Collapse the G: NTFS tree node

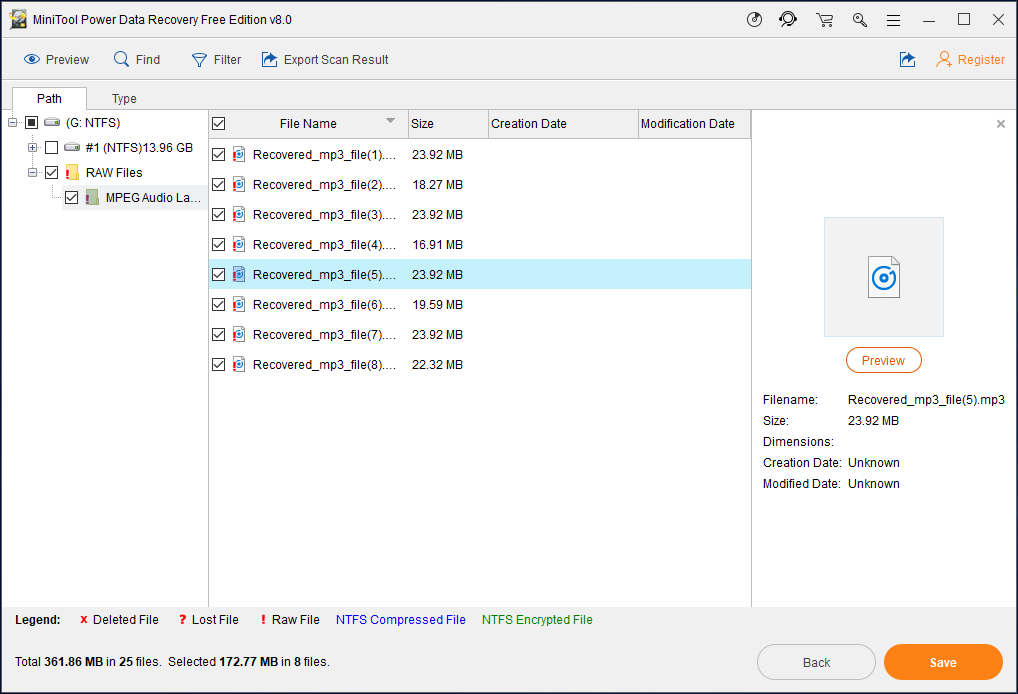12,123
